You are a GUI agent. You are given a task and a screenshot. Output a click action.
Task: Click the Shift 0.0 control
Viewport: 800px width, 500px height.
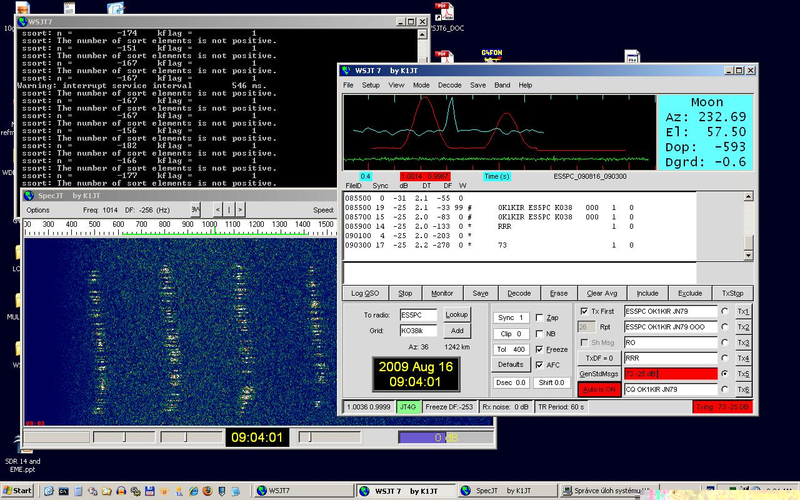click(x=552, y=383)
